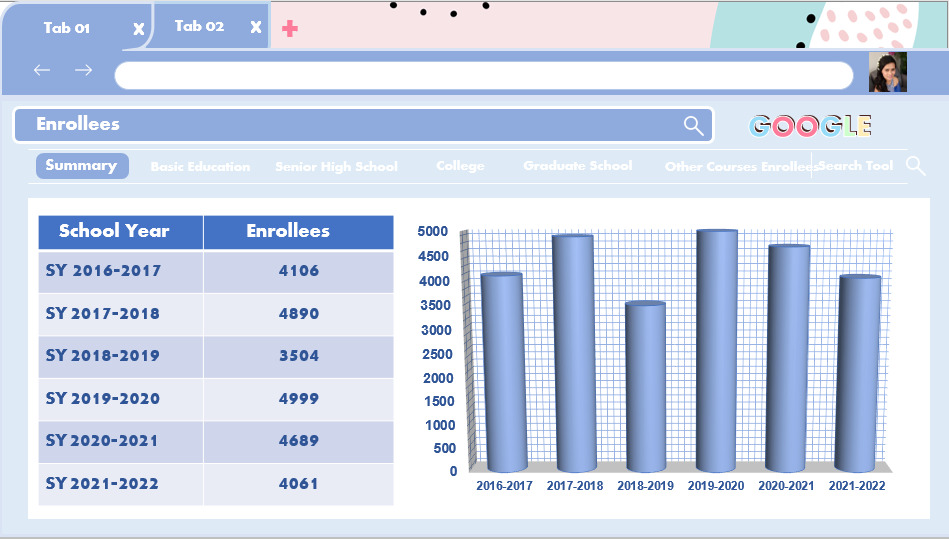The height and width of the screenshot is (539, 949).
Task: Go back with left arrow
Action: coord(42,70)
